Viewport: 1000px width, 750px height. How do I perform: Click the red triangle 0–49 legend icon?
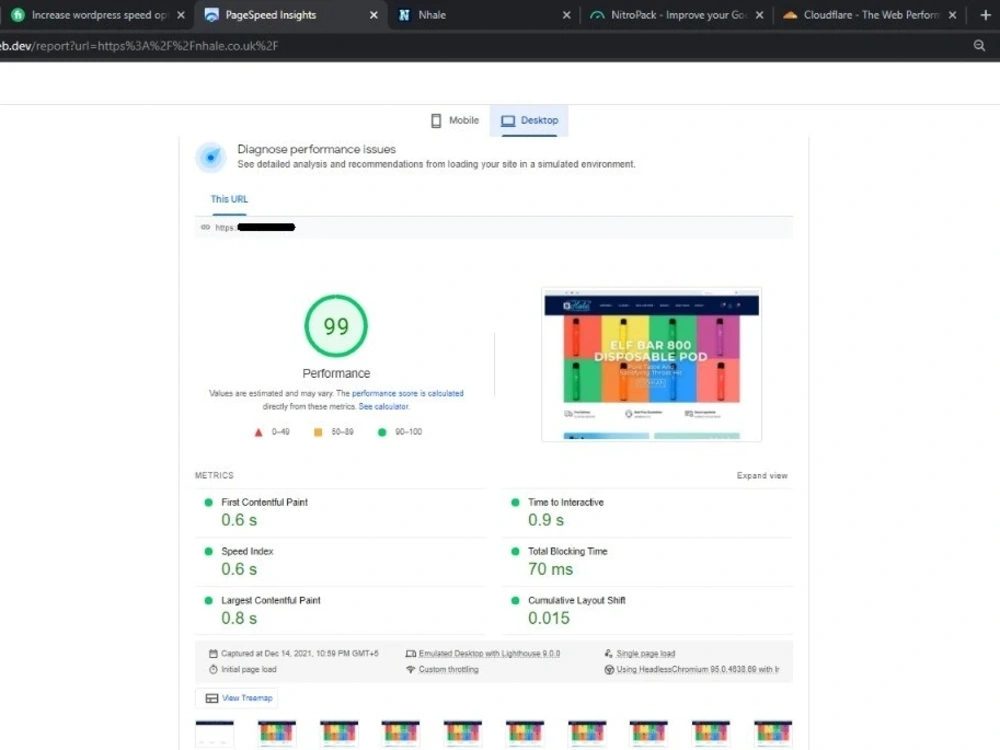point(258,432)
